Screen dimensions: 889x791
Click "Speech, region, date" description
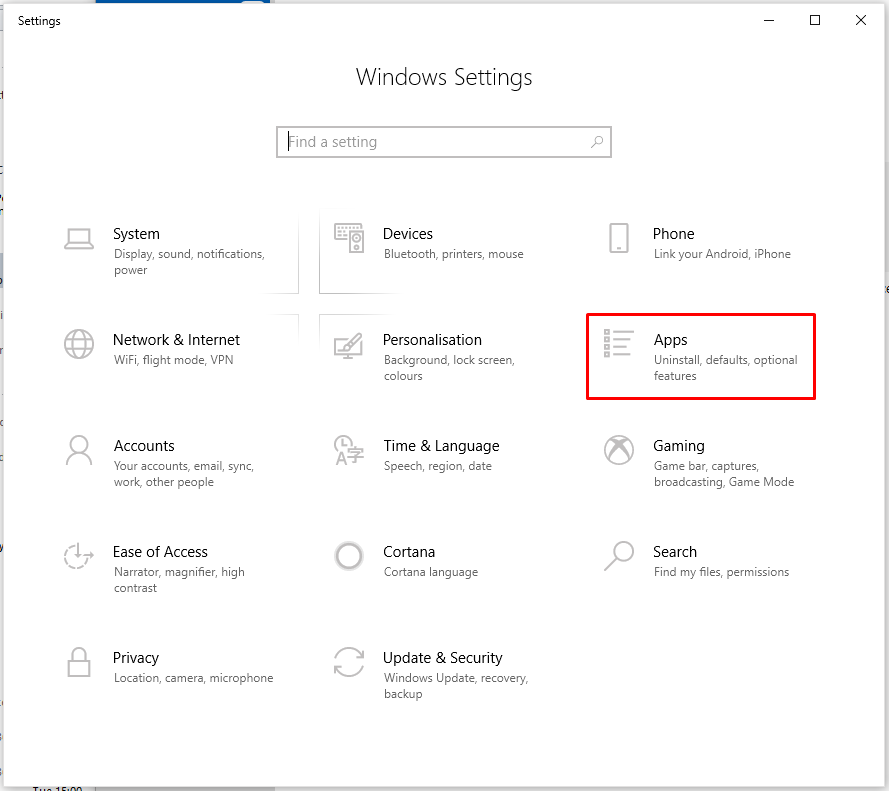tap(438, 466)
